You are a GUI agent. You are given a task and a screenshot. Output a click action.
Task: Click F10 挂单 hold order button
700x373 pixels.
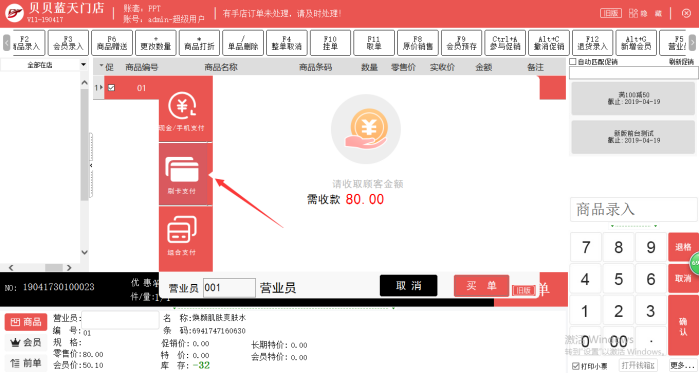[x=330, y=43]
